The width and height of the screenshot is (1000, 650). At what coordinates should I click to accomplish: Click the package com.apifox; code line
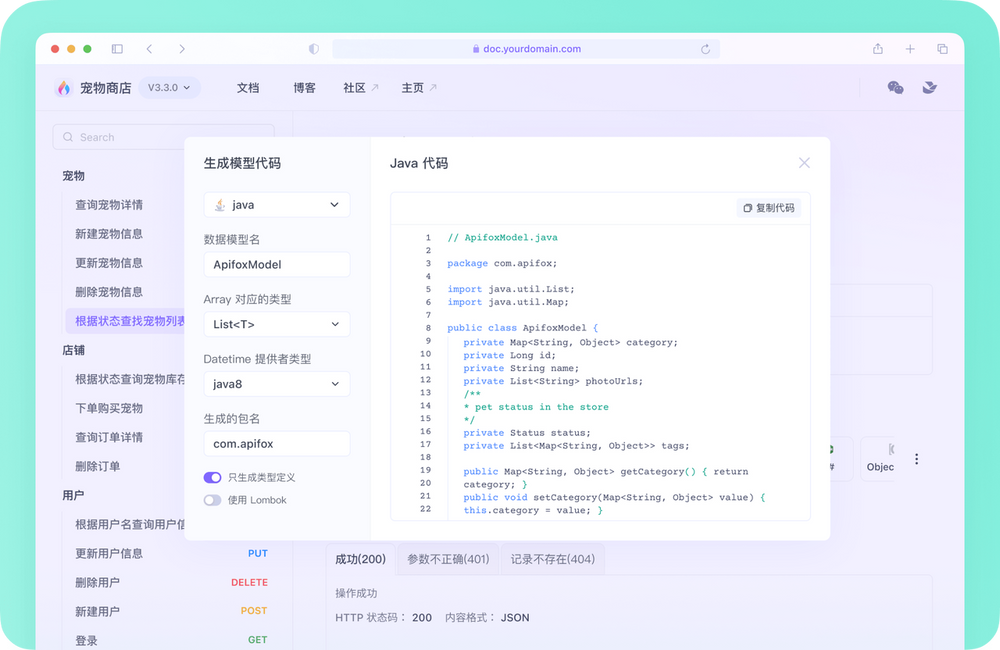click(502, 263)
